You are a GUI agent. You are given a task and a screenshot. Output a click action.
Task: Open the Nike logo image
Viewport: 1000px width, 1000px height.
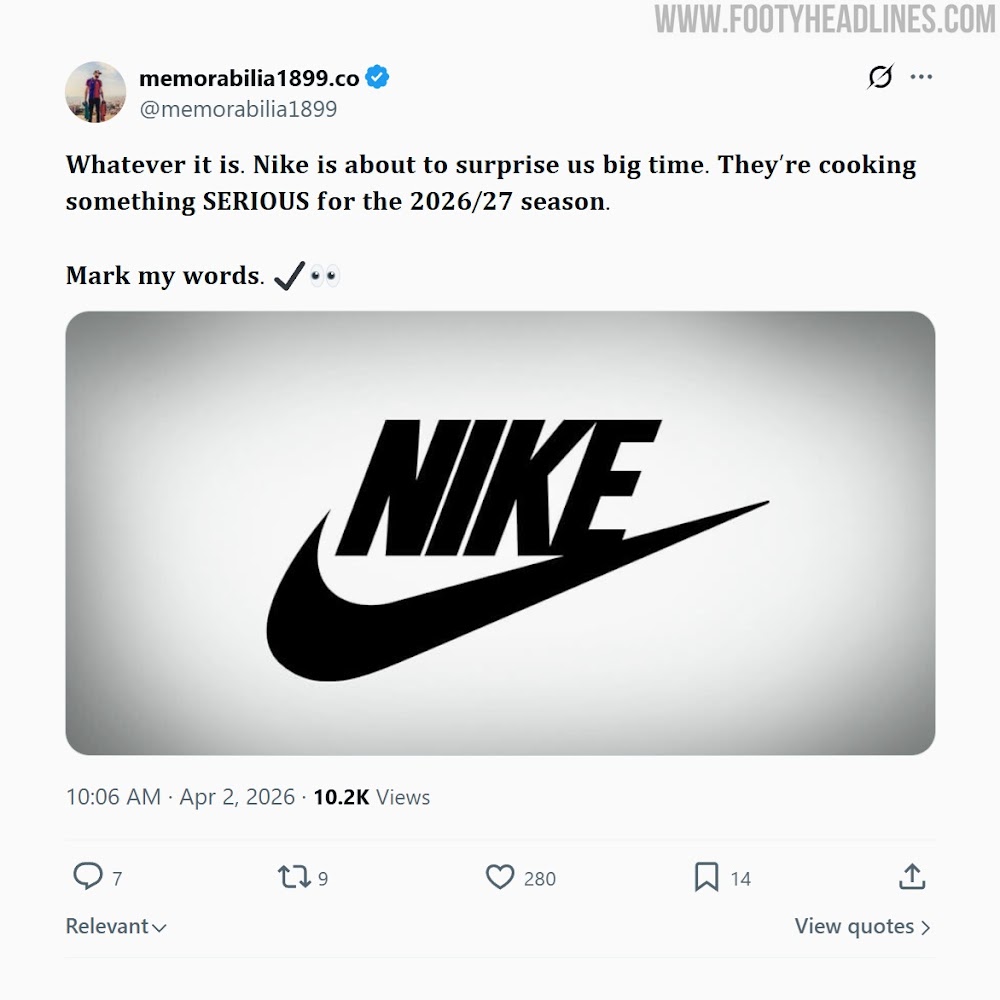pyautogui.click(x=500, y=533)
